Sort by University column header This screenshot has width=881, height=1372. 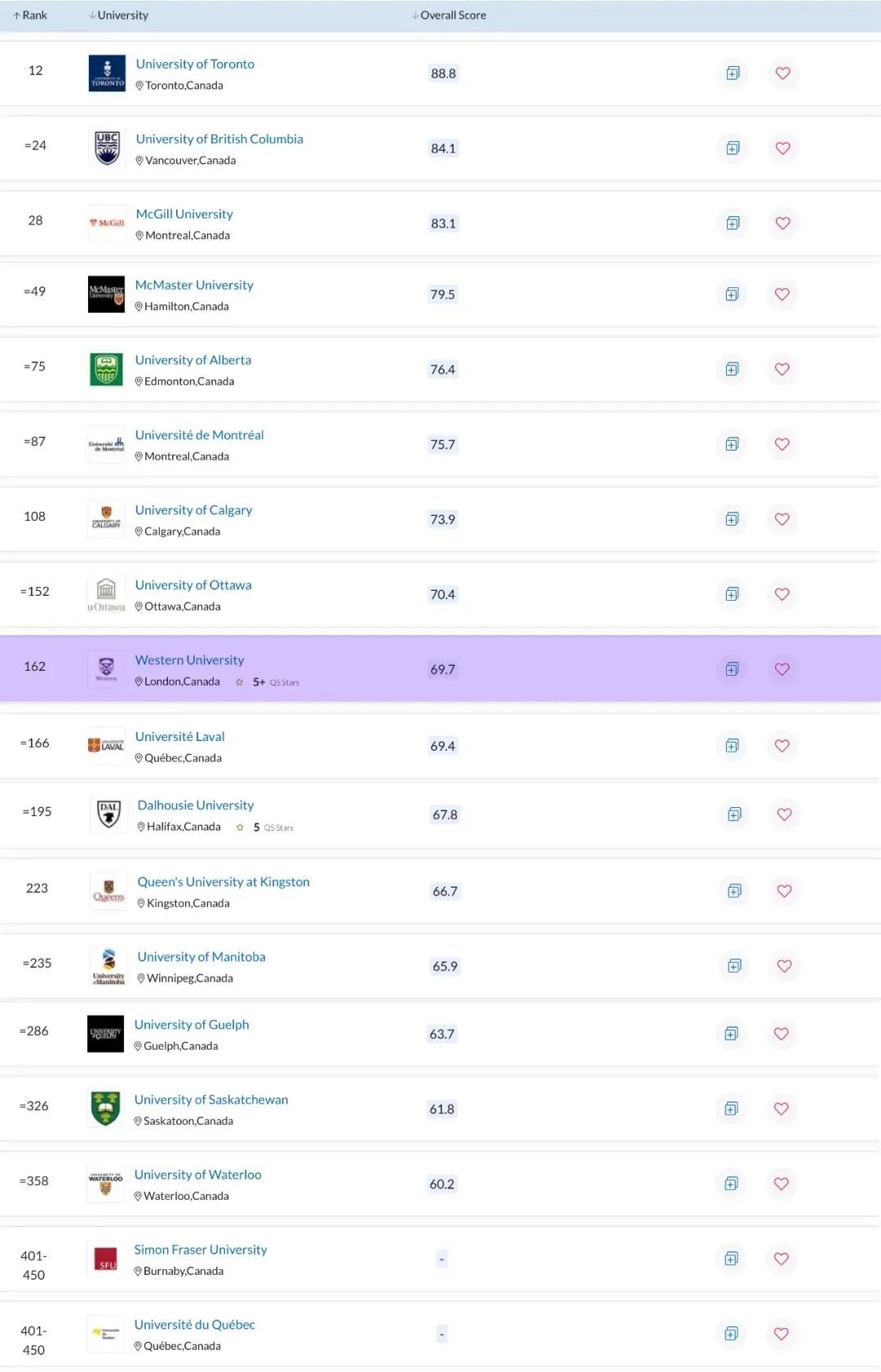coord(119,16)
